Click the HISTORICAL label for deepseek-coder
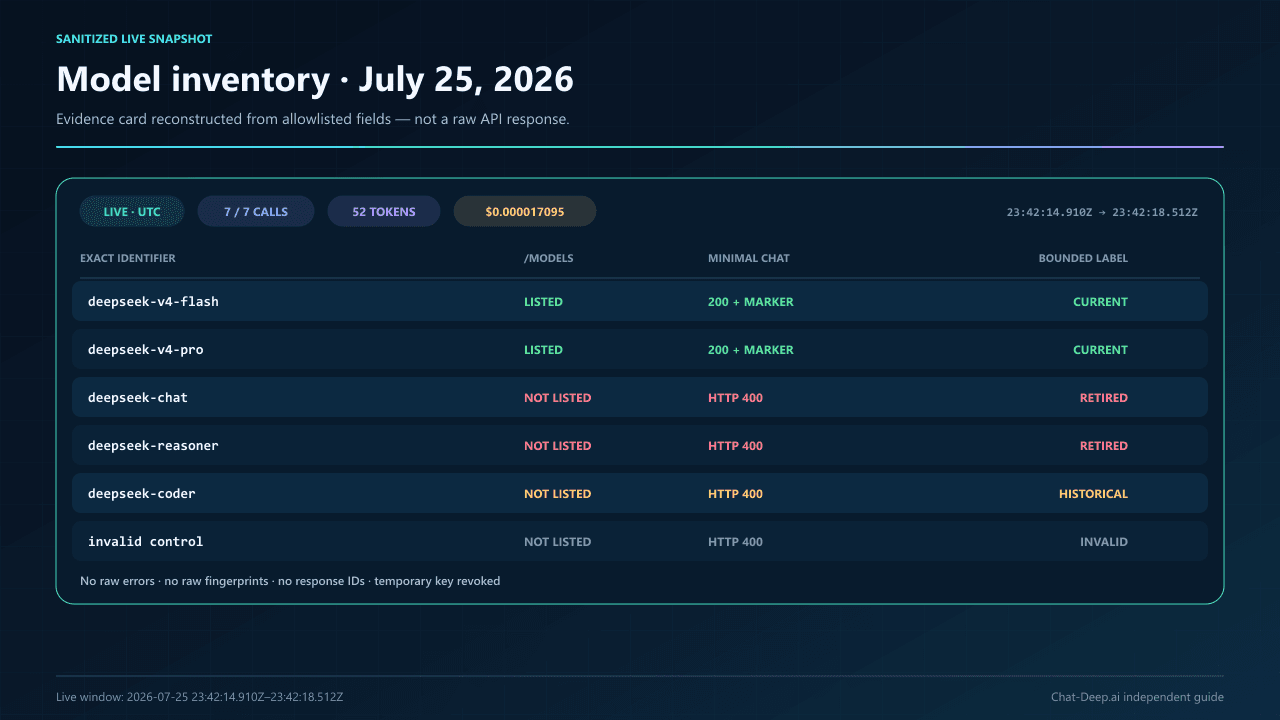This screenshot has height=720, width=1280. 1093,493
